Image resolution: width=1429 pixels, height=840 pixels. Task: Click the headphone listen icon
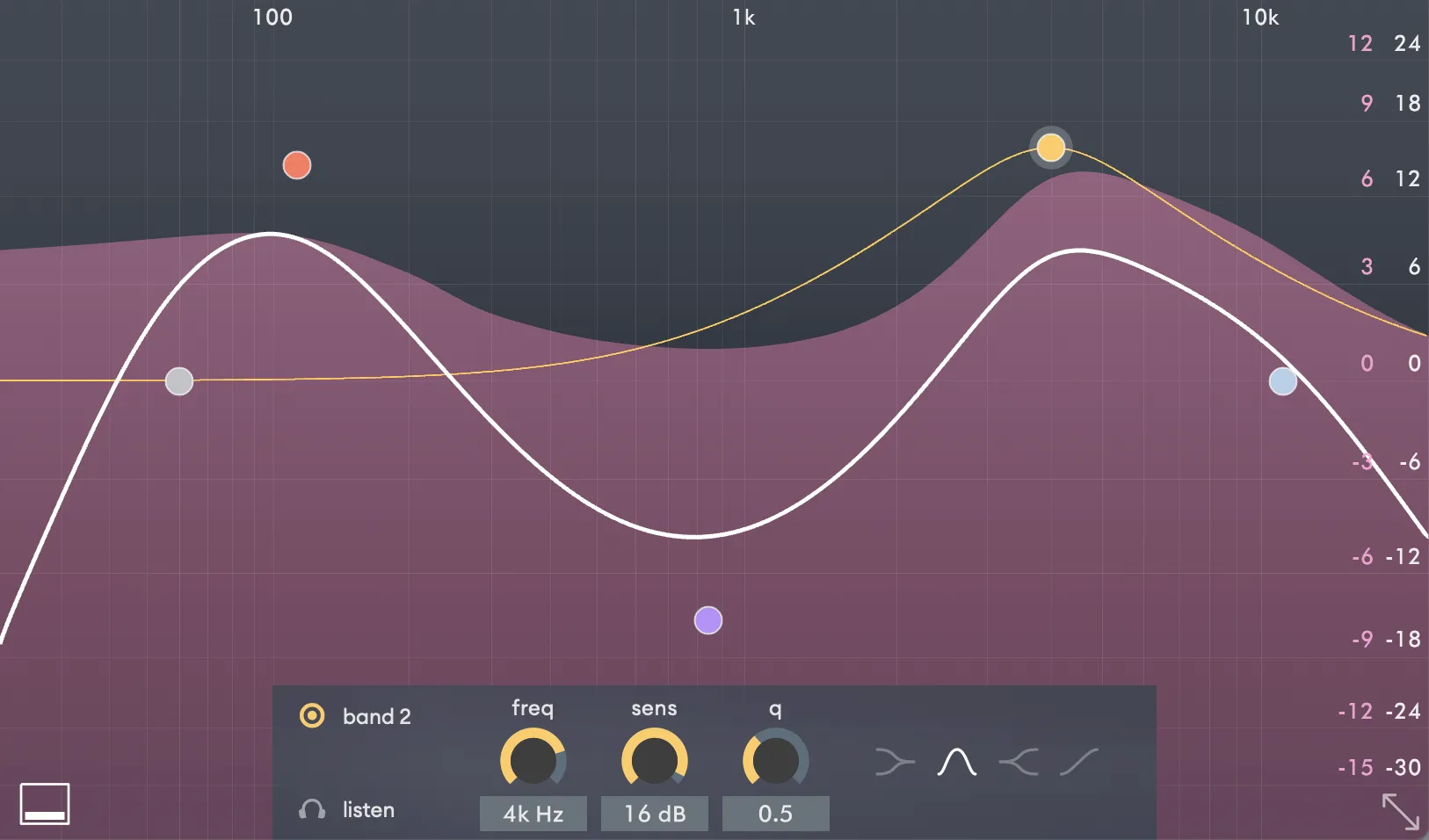pos(313,810)
